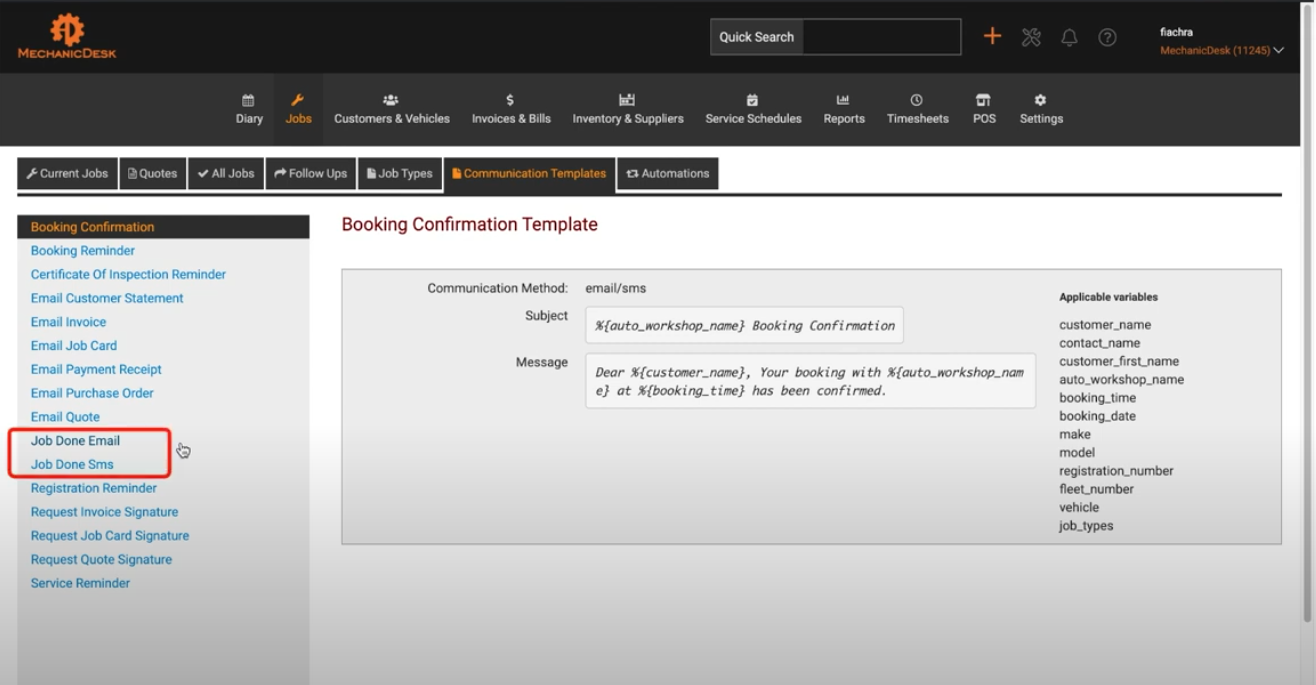Click into the Quick Search field
The width and height of the screenshot is (1316, 685).
881,37
